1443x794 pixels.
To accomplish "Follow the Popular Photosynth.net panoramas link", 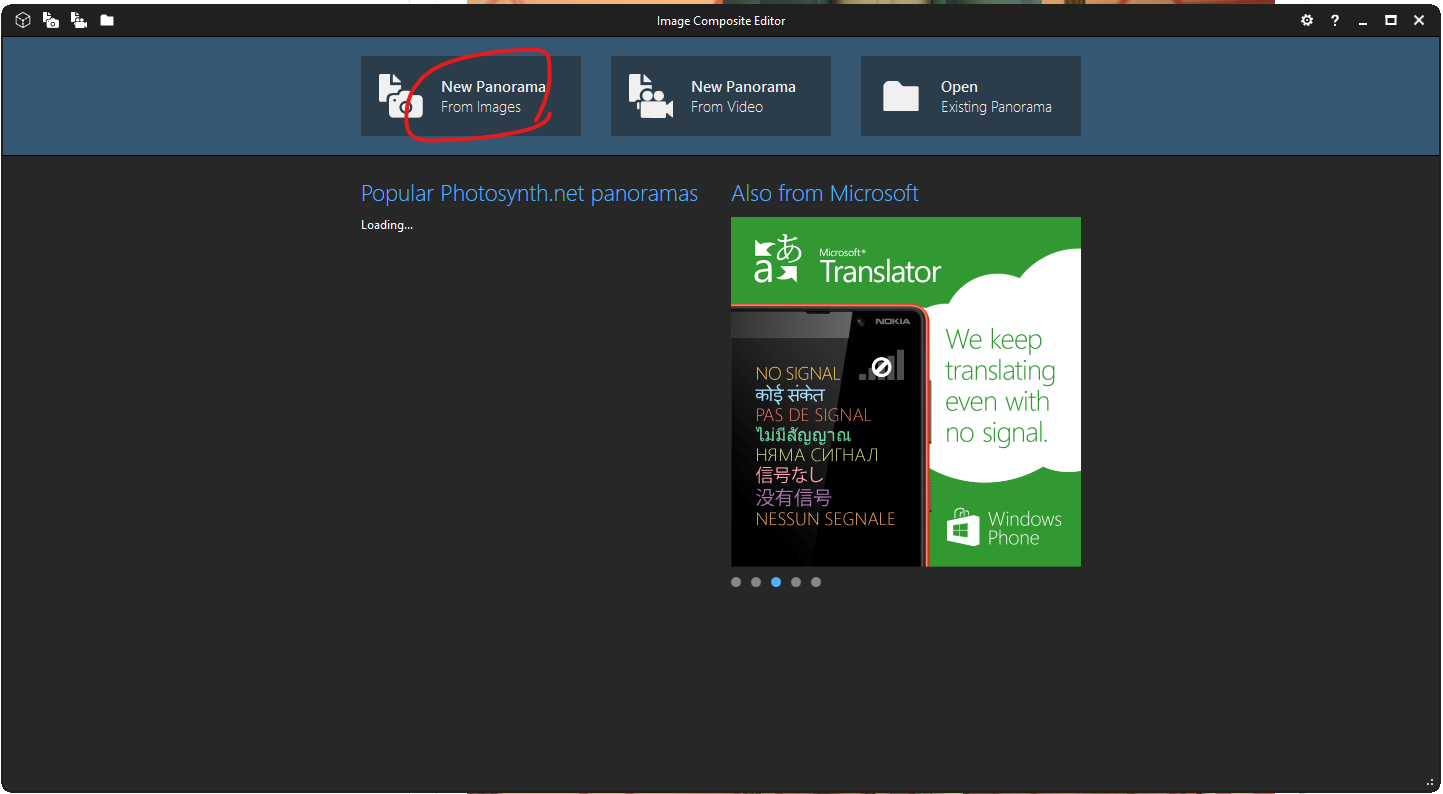I will (x=529, y=194).
